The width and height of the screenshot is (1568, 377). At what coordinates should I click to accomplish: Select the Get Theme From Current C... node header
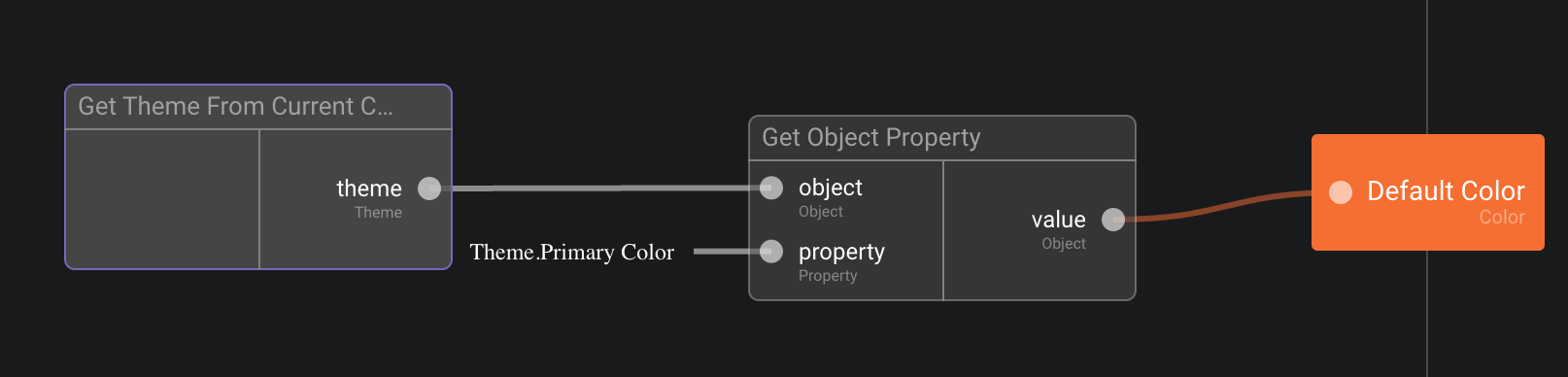(258, 107)
